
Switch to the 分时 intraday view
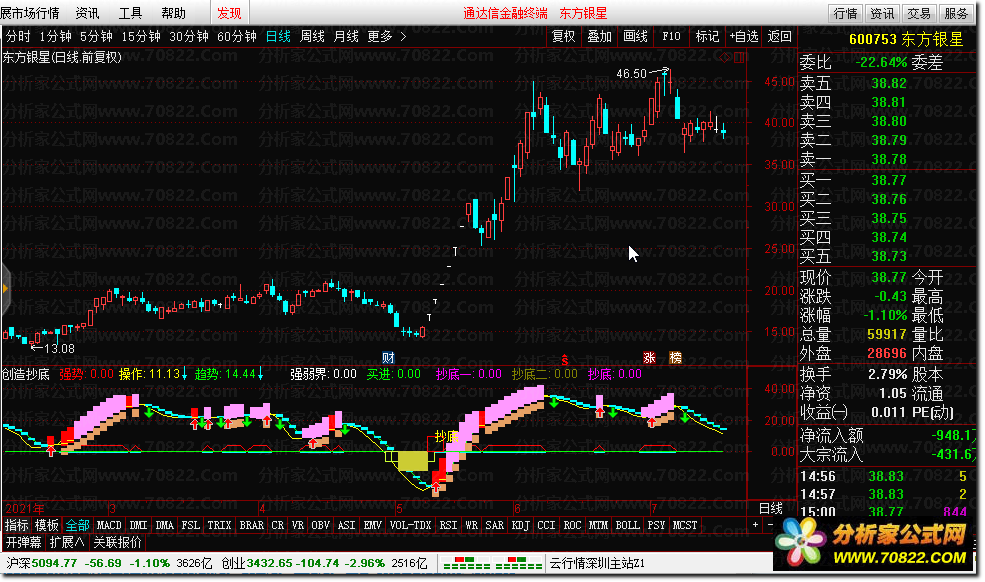(18, 36)
